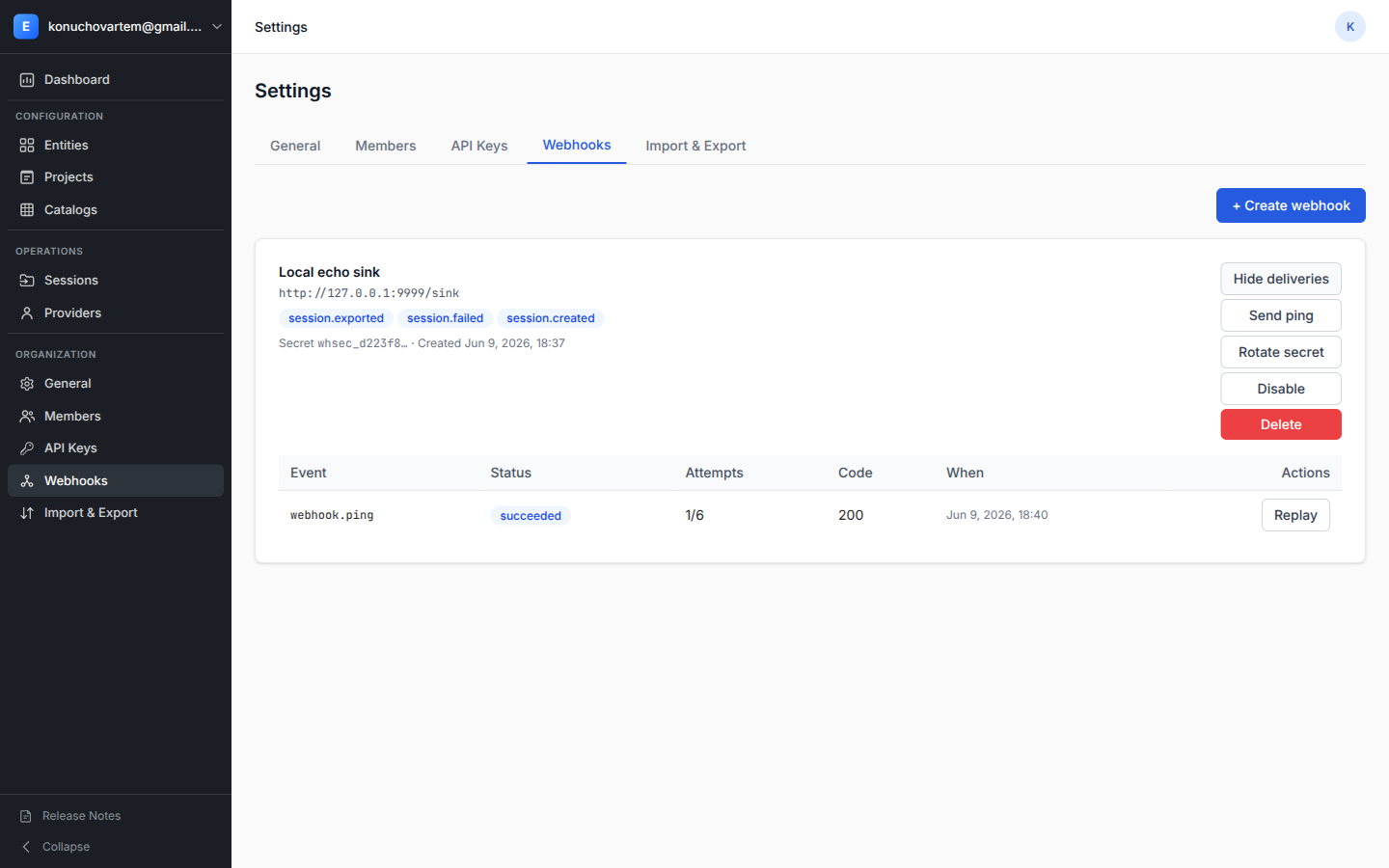This screenshot has width=1389, height=868.
Task: Expand the account switcher dropdown chevron
Action: tap(217, 27)
